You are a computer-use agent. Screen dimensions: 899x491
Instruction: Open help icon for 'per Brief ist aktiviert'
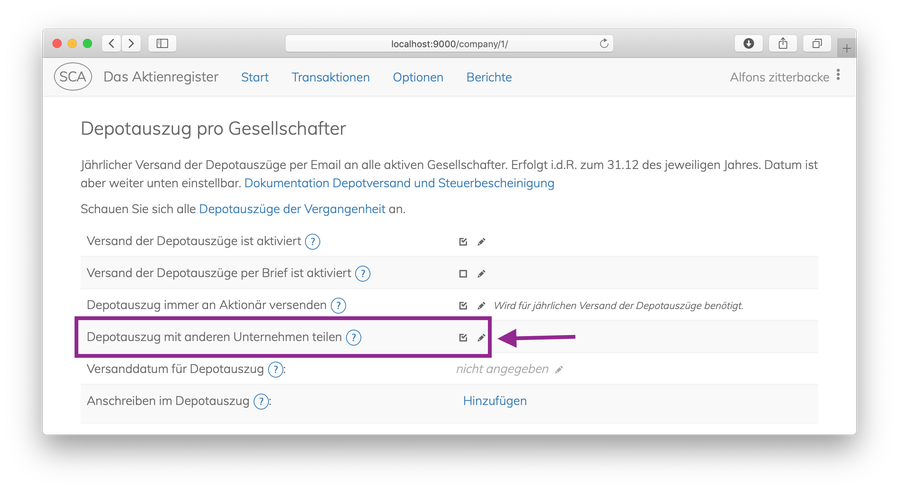click(x=362, y=274)
